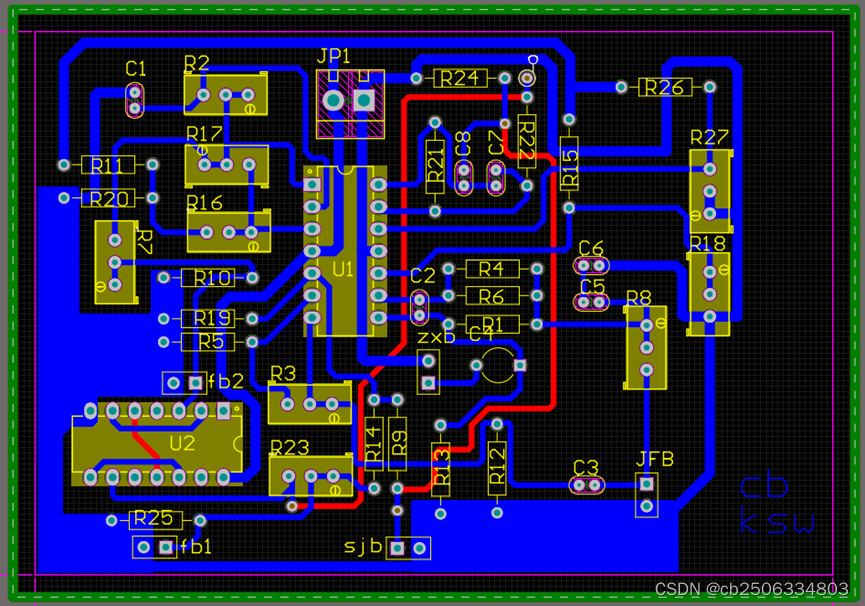
Task: Select the fb2 two-pin header
Action: [x=184, y=383]
